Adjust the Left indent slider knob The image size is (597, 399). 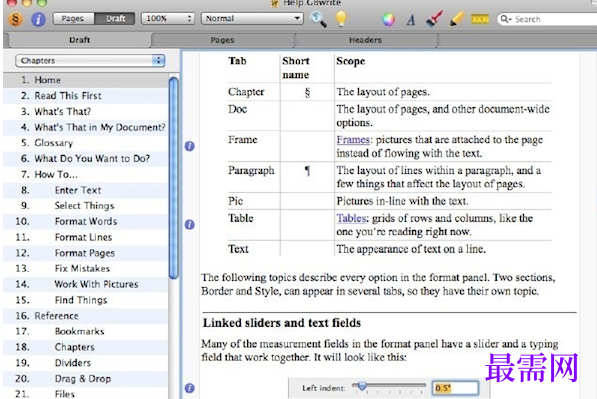pos(362,386)
